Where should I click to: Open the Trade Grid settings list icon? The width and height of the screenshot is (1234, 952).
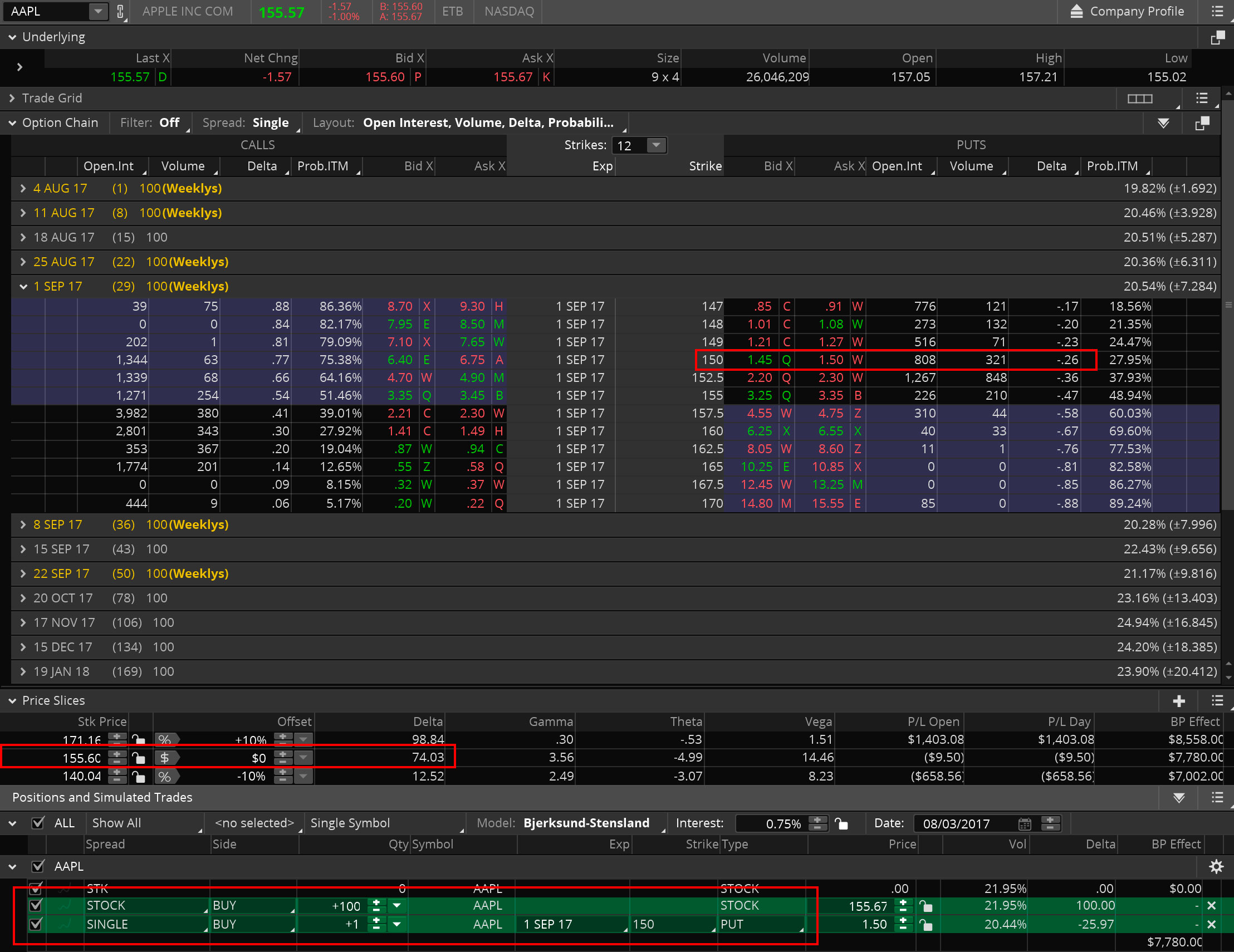[1202, 99]
